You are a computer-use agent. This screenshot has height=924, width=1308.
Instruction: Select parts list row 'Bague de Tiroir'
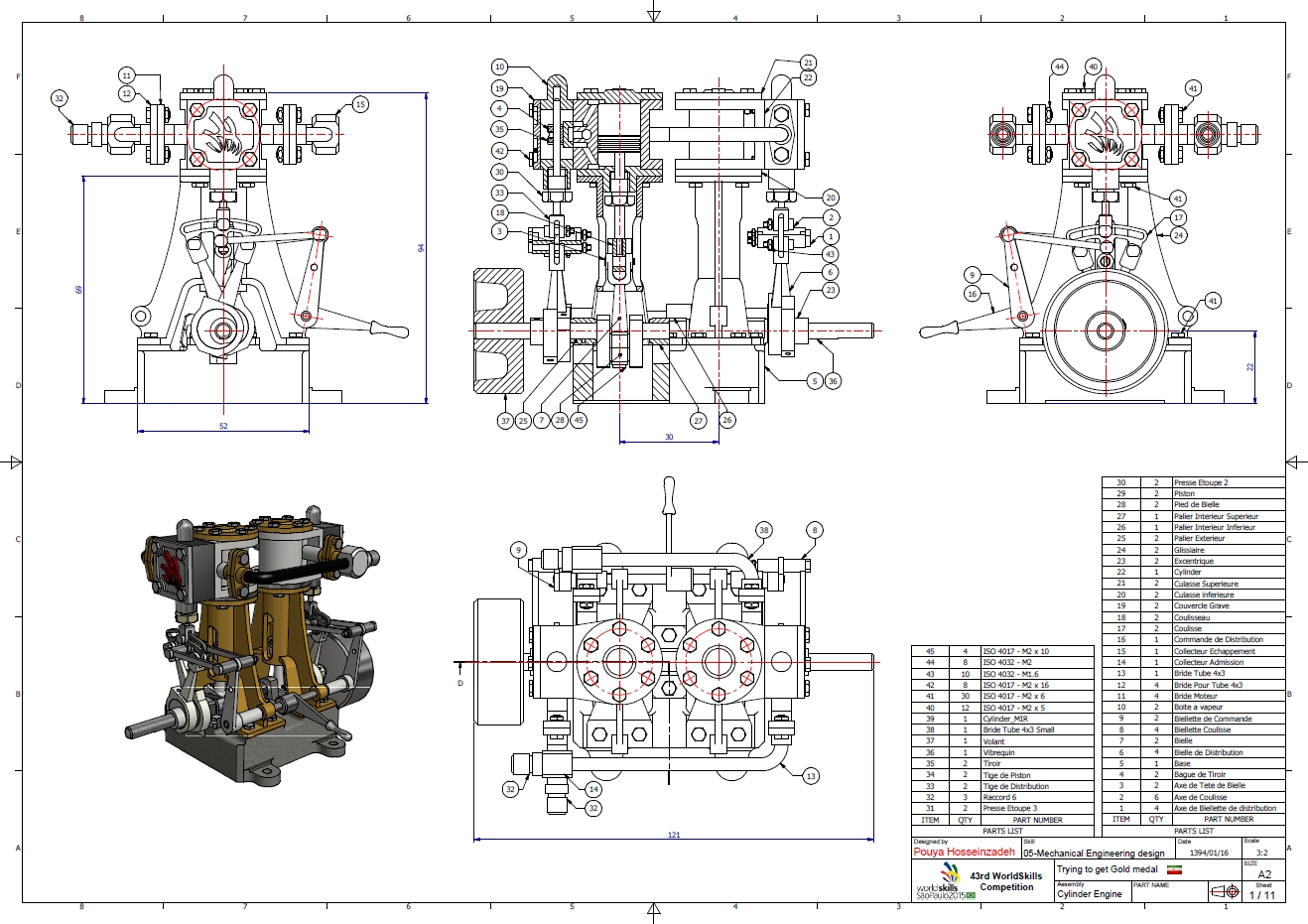(1194, 774)
